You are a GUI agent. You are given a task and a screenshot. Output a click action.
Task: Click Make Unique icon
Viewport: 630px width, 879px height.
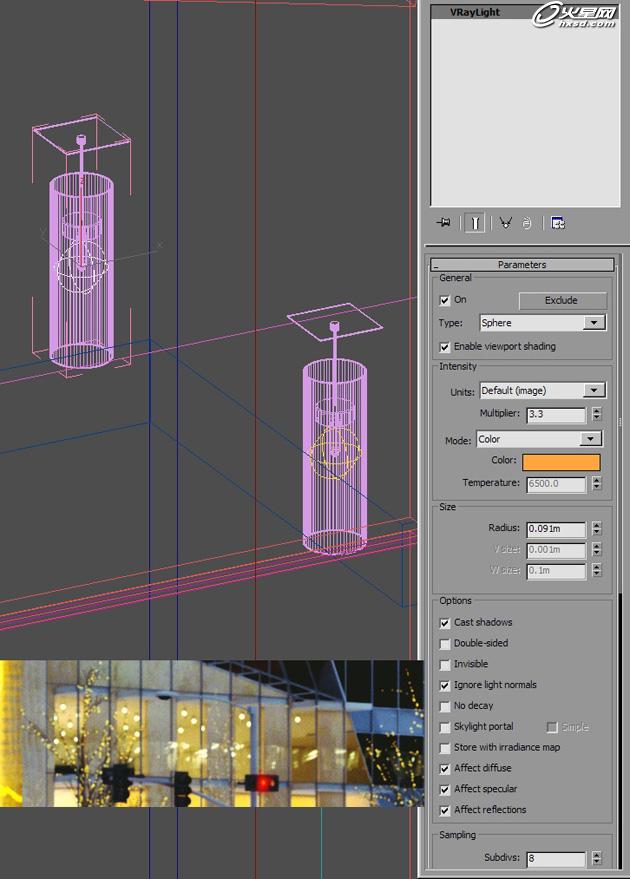(506, 223)
